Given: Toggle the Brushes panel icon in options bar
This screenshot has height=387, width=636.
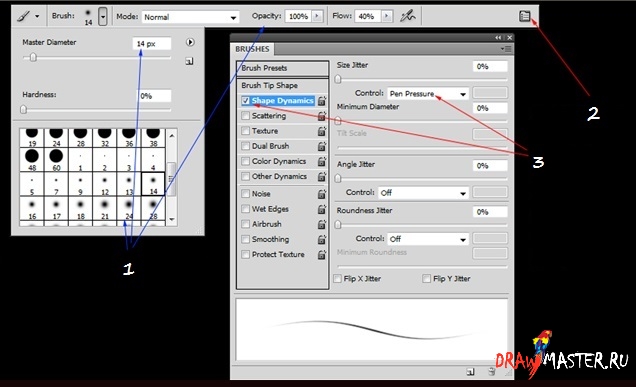Looking at the screenshot, I should pos(524,16).
